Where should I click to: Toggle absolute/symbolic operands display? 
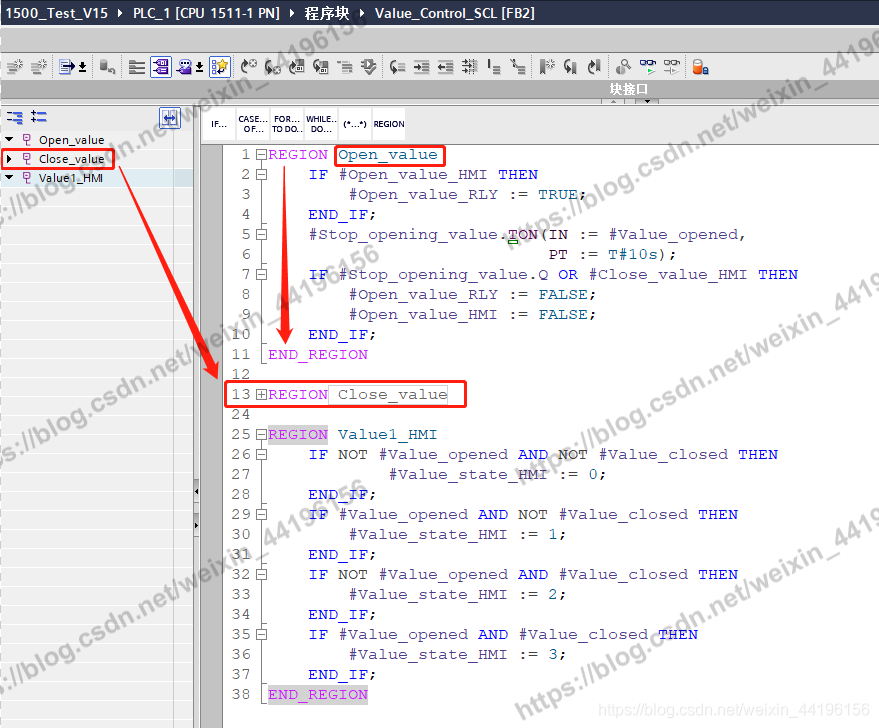click(161, 67)
